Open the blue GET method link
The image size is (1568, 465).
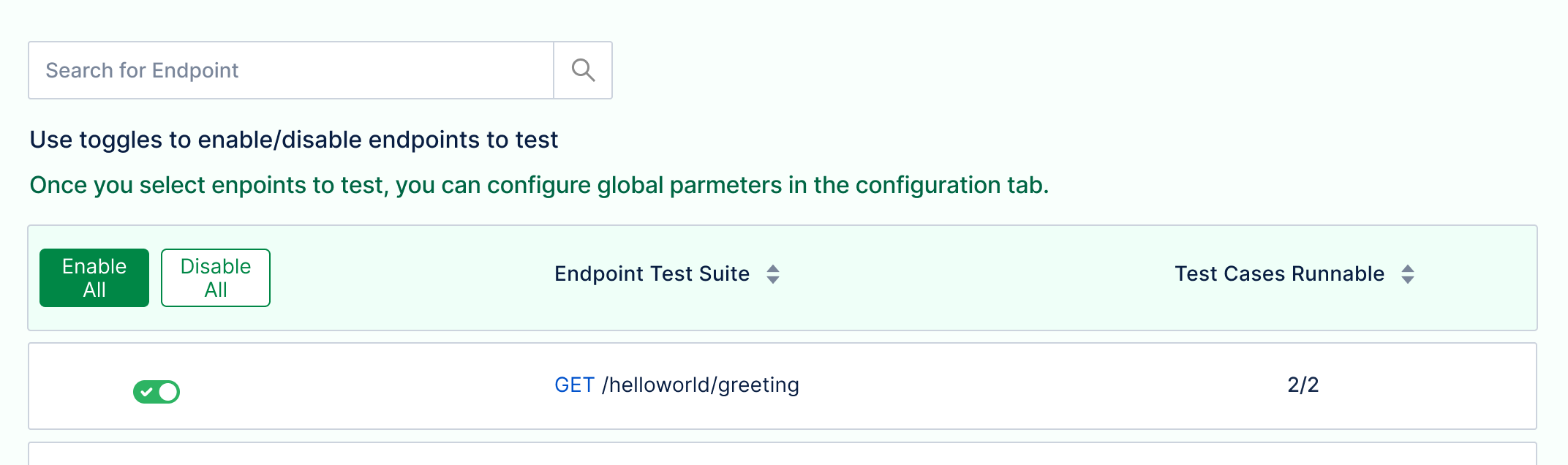(x=574, y=385)
